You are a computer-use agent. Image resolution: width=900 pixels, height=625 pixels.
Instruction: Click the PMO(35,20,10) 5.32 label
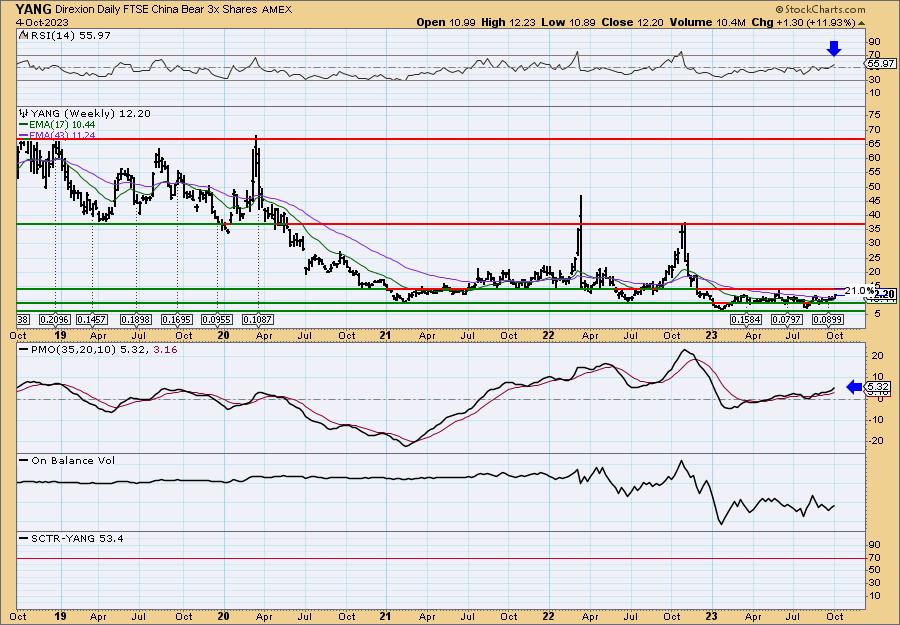[x=87, y=350]
